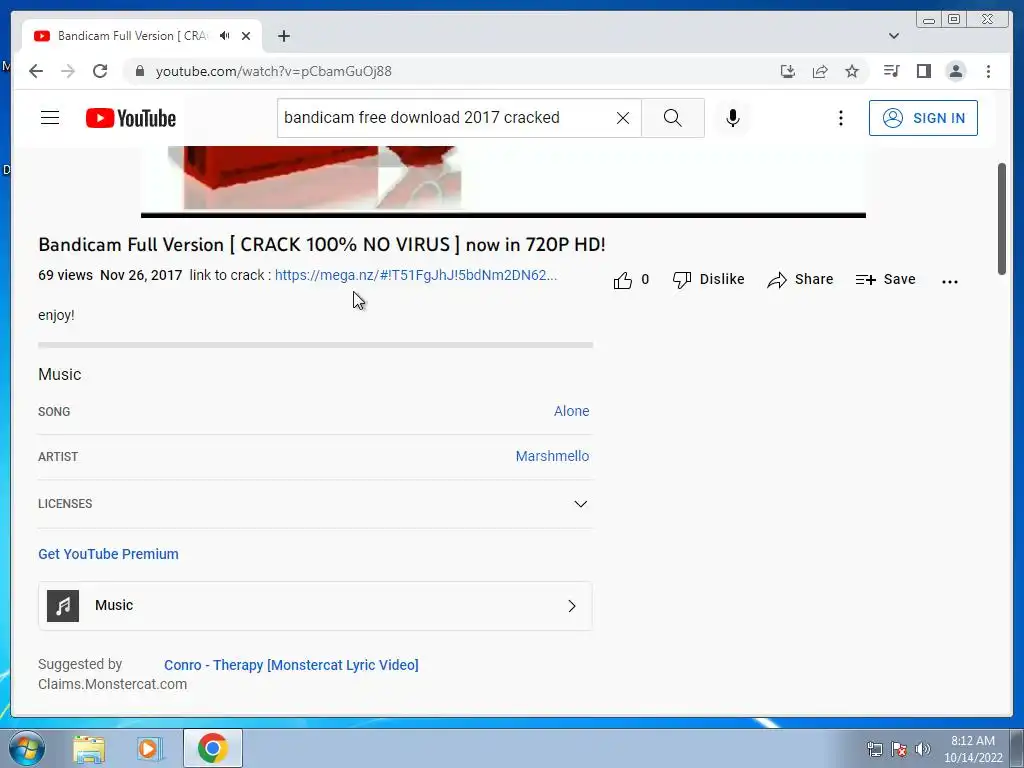1024x768 pixels.
Task: Open Chrome three-dot menu
Action: pos(988,71)
